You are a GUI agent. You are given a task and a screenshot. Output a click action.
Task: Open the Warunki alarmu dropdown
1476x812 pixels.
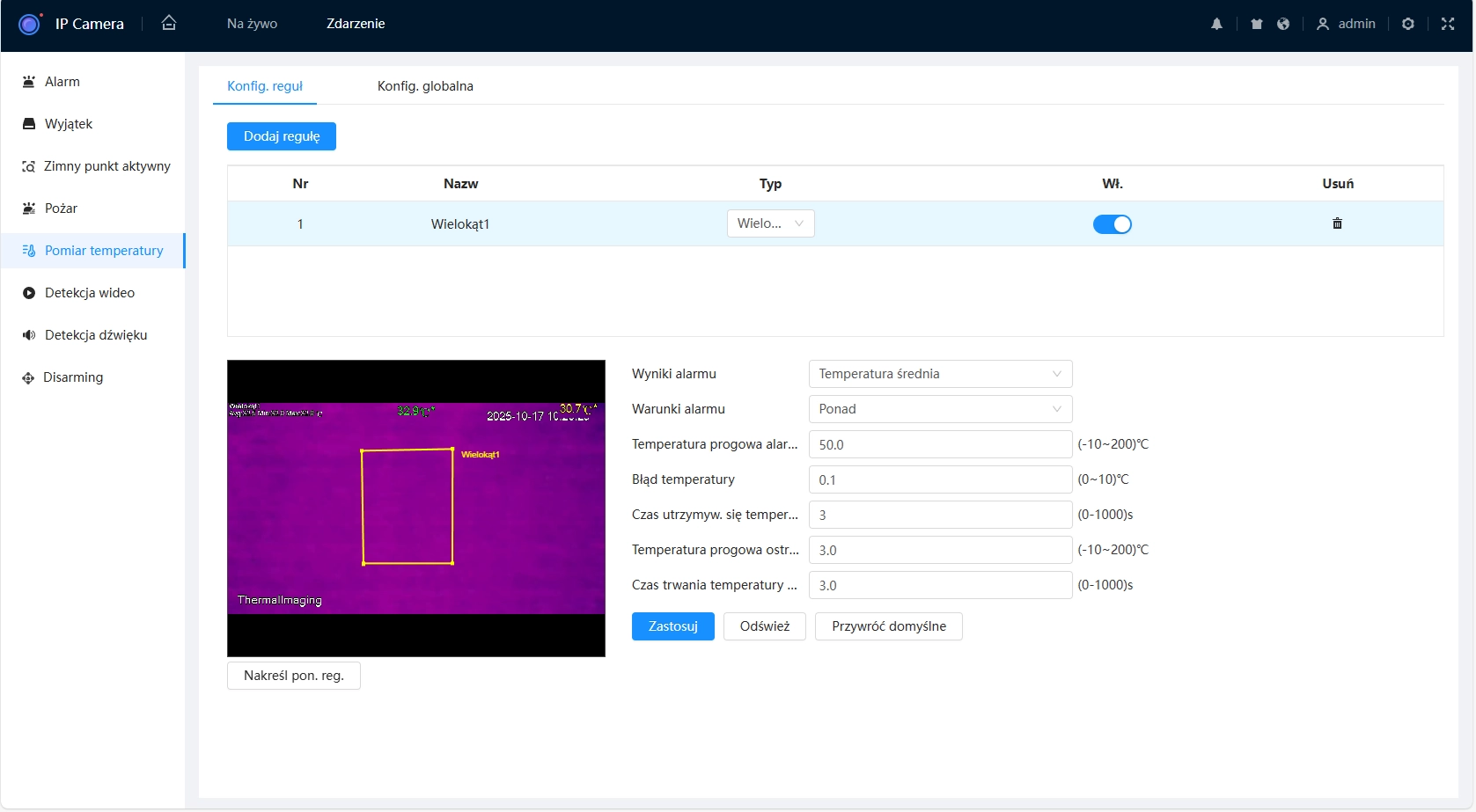click(x=939, y=409)
